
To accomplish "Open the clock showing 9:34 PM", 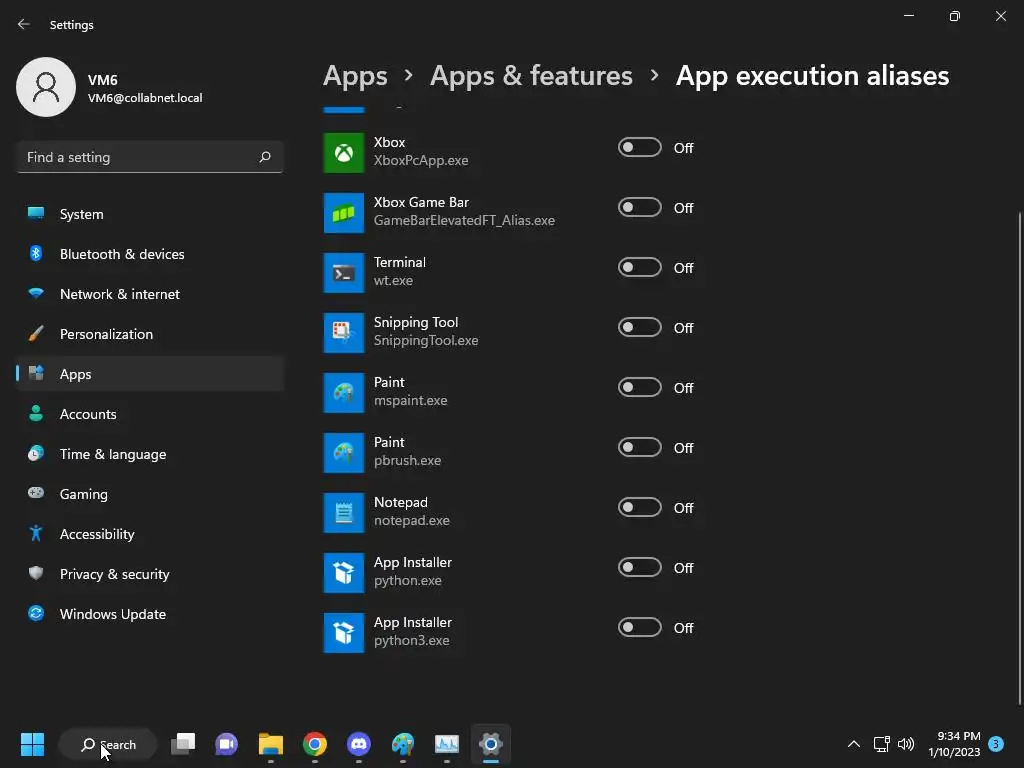I will click(x=954, y=744).
